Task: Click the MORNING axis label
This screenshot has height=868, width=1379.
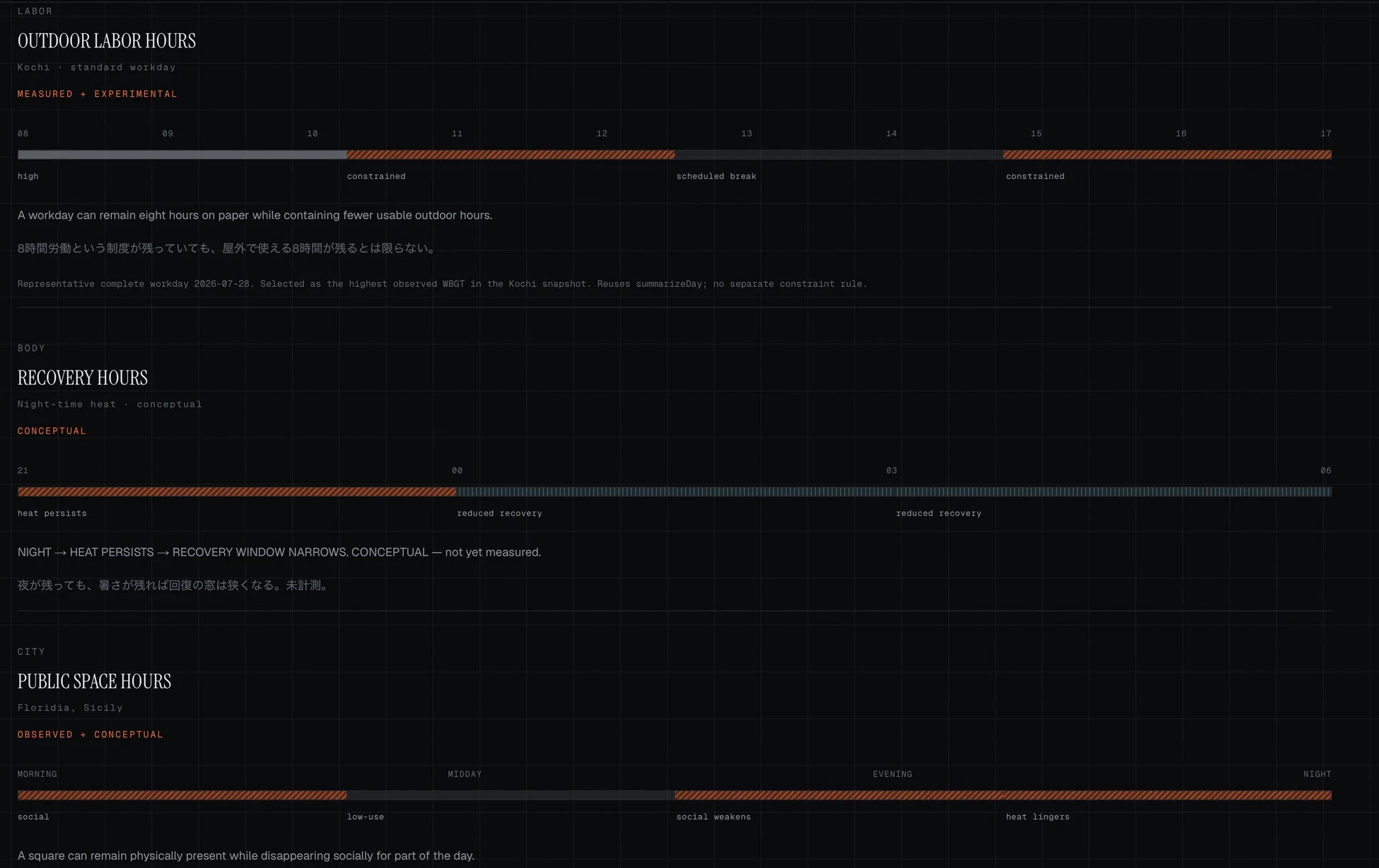Action: click(x=37, y=774)
